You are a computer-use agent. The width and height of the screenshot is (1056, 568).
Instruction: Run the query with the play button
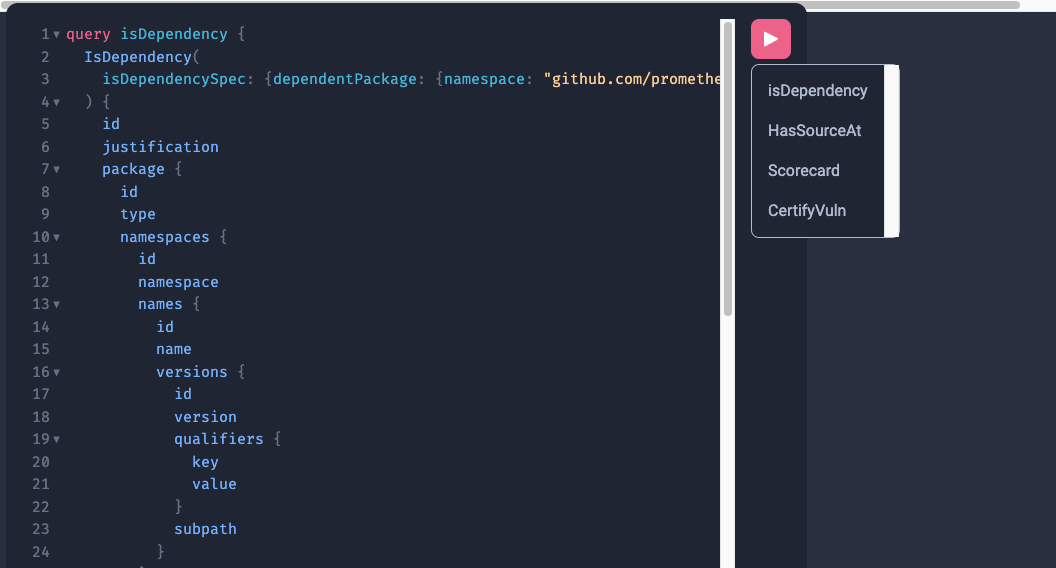pyautogui.click(x=770, y=39)
